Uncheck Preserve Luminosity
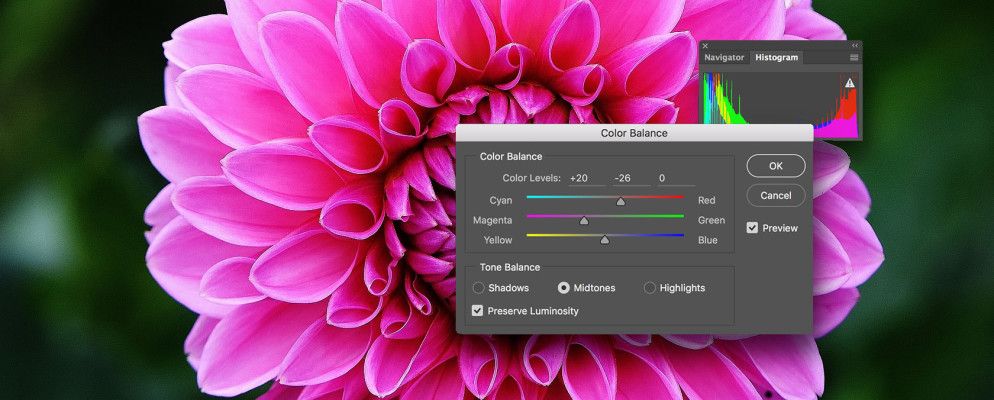Viewport: 994px width, 400px height. pos(477,311)
